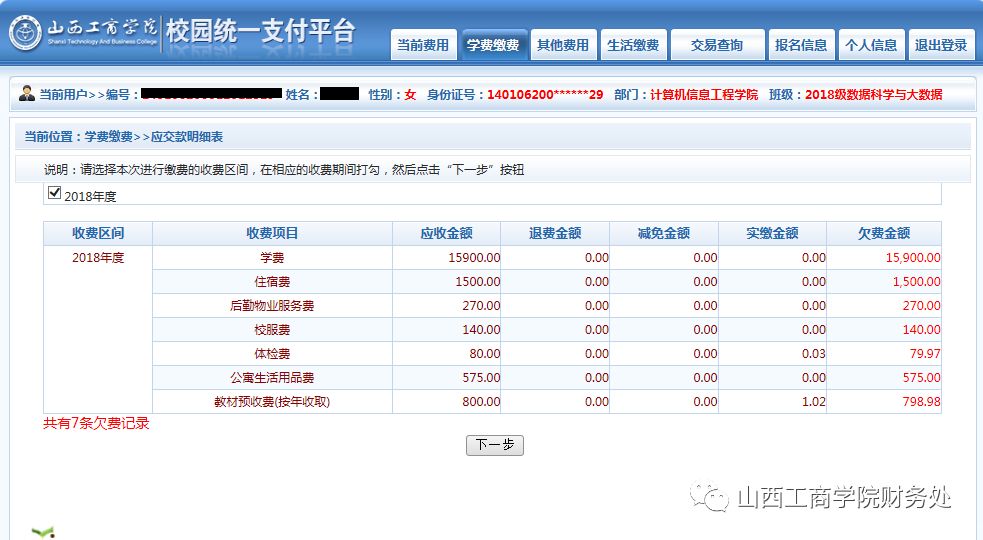983x540 pixels.
Task: Click the 575.00 receivable amount
Action: [481, 378]
